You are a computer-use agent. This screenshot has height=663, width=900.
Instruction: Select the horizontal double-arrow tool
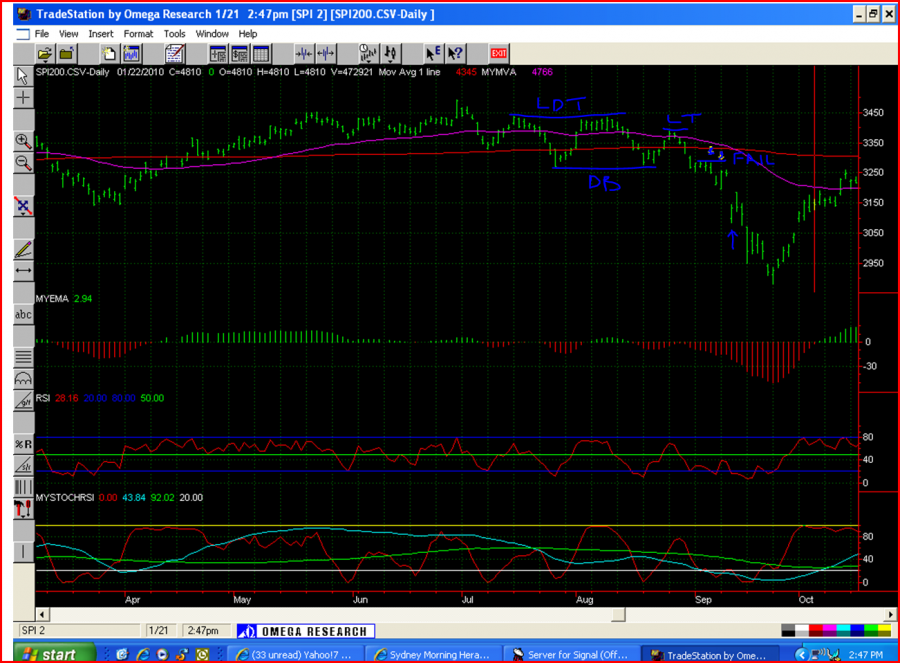point(23,271)
